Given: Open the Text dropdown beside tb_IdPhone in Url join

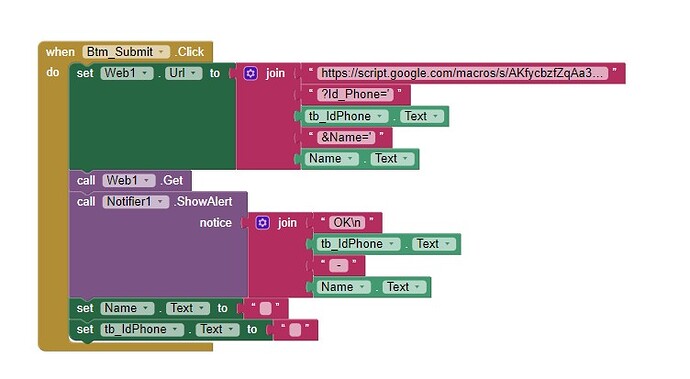Looking at the screenshot, I should click(x=422, y=116).
